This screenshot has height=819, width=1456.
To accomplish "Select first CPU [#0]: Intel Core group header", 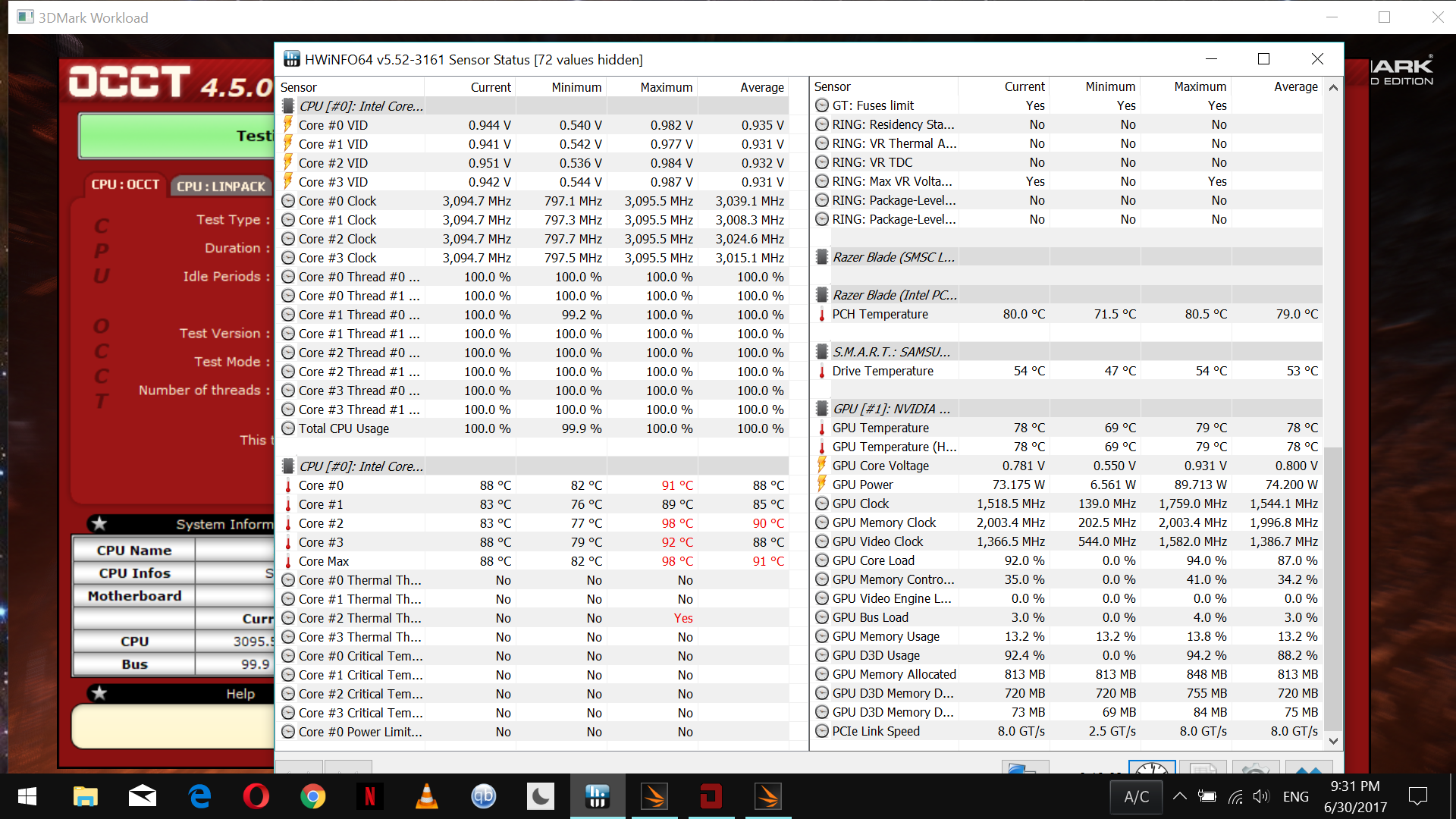I will 534,106.
